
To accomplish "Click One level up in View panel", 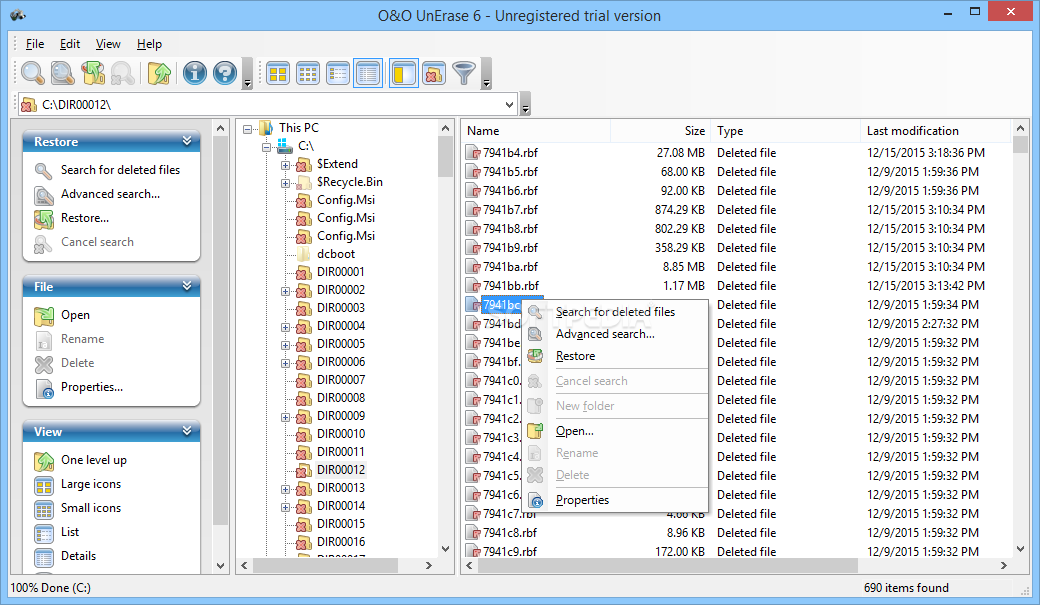I will 94,460.
